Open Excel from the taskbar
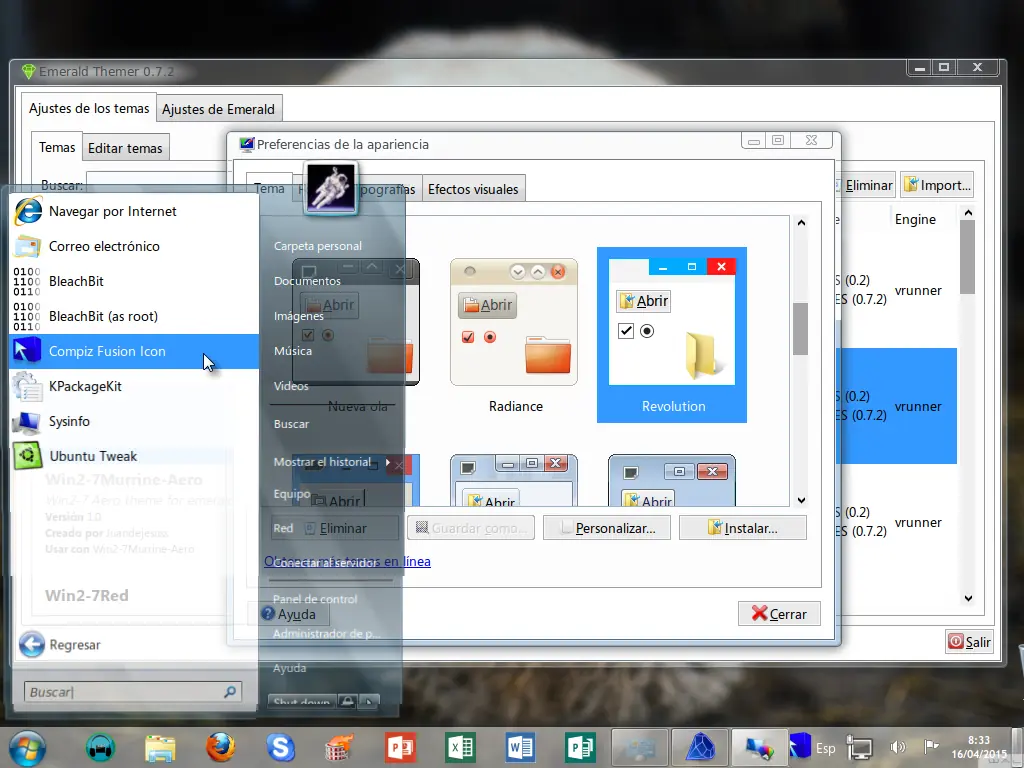Screen dimensions: 1024x768 460,748
